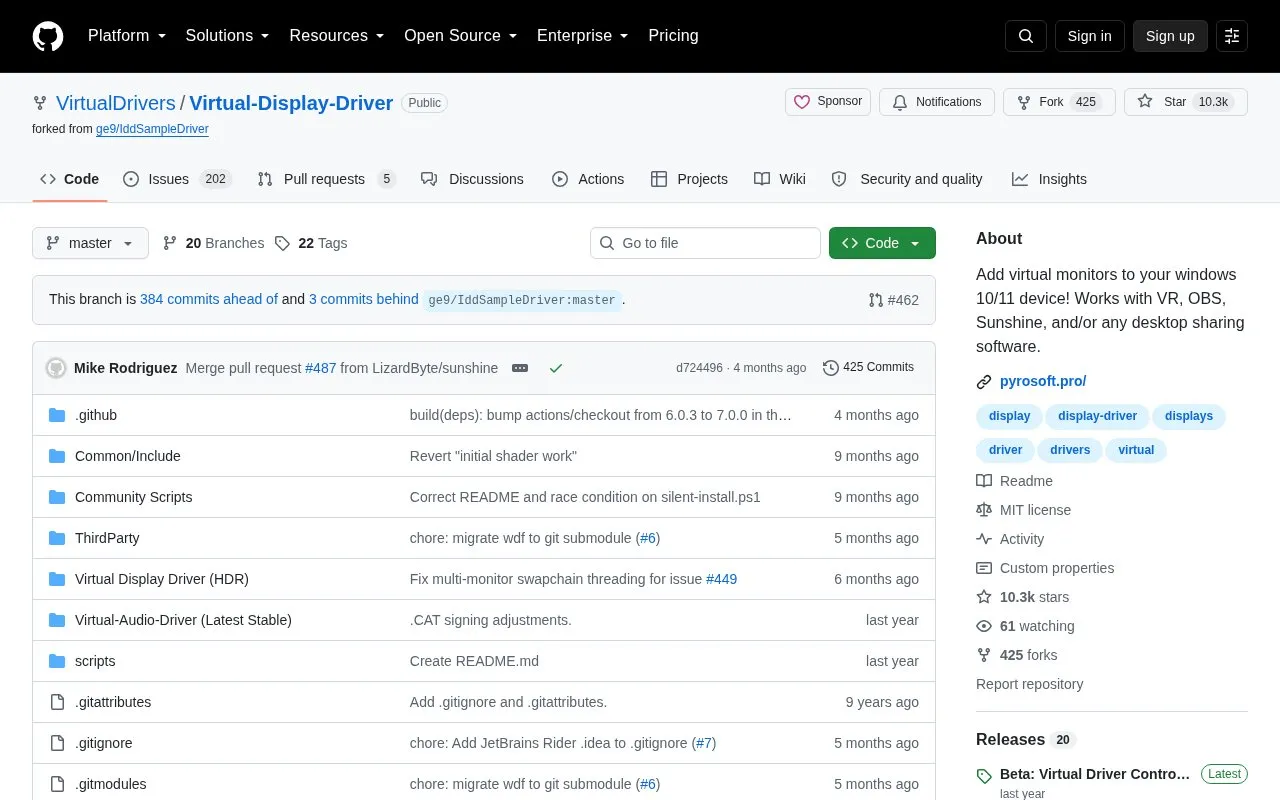Image resolution: width=1280 pixels, height=800 pixels.
Task: Open 425 Commits history link
Action: pyautogui.click(x=868, y=368)
